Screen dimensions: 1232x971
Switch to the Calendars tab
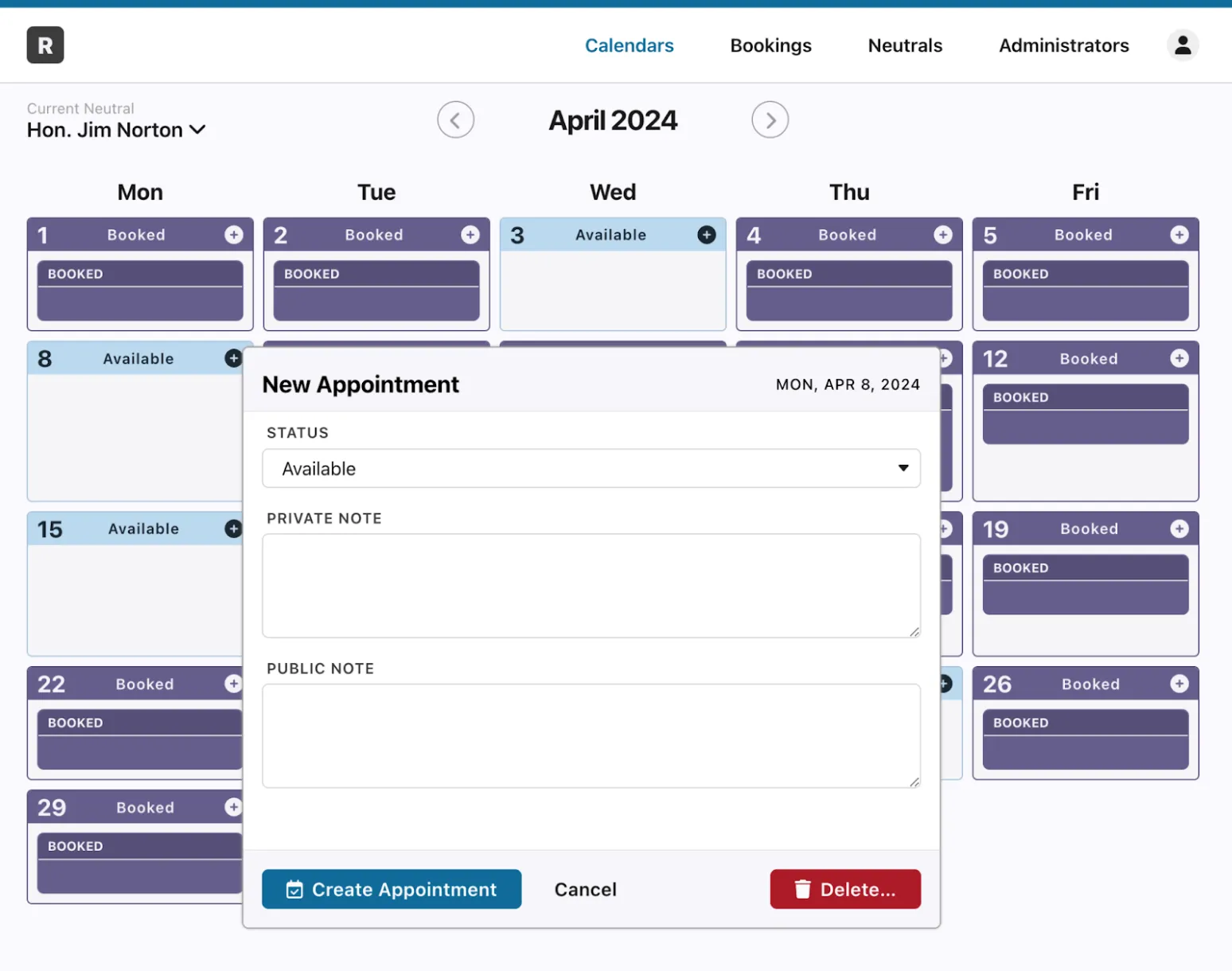coord(629,45)
